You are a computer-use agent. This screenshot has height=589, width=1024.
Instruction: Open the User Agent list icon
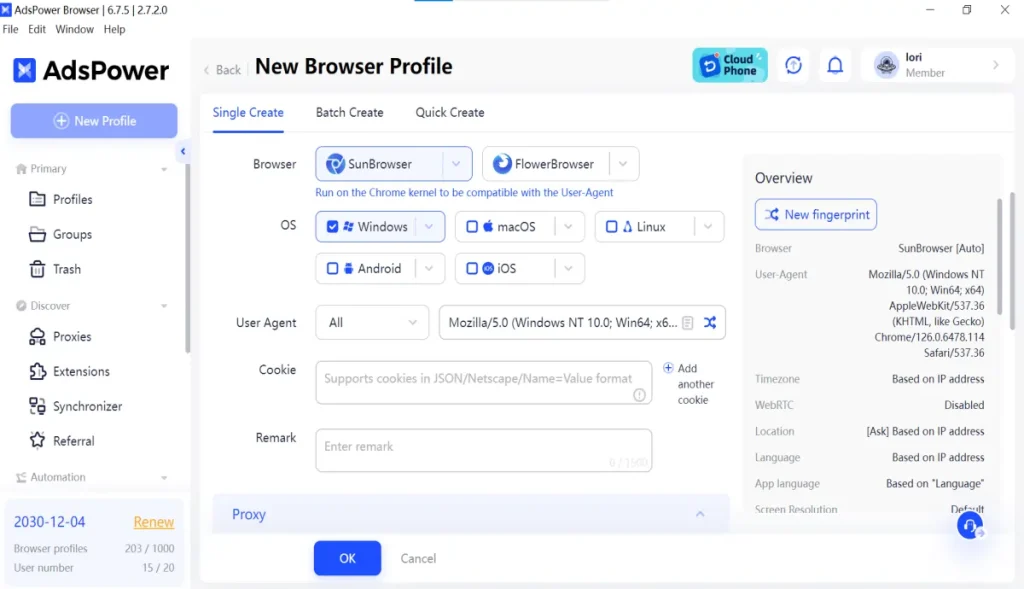coord(688,323)
